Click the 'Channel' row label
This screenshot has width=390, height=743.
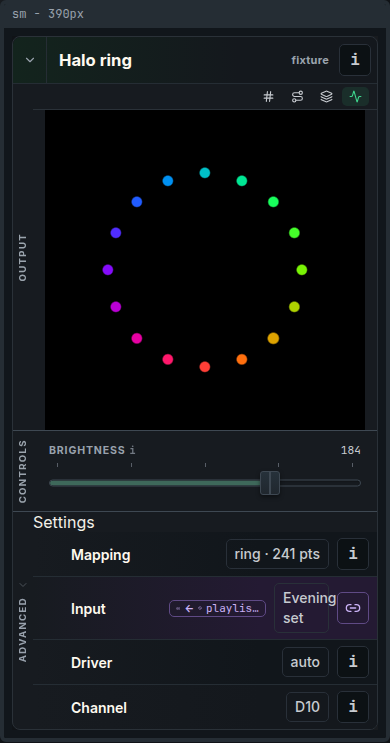tap(99, 708)
